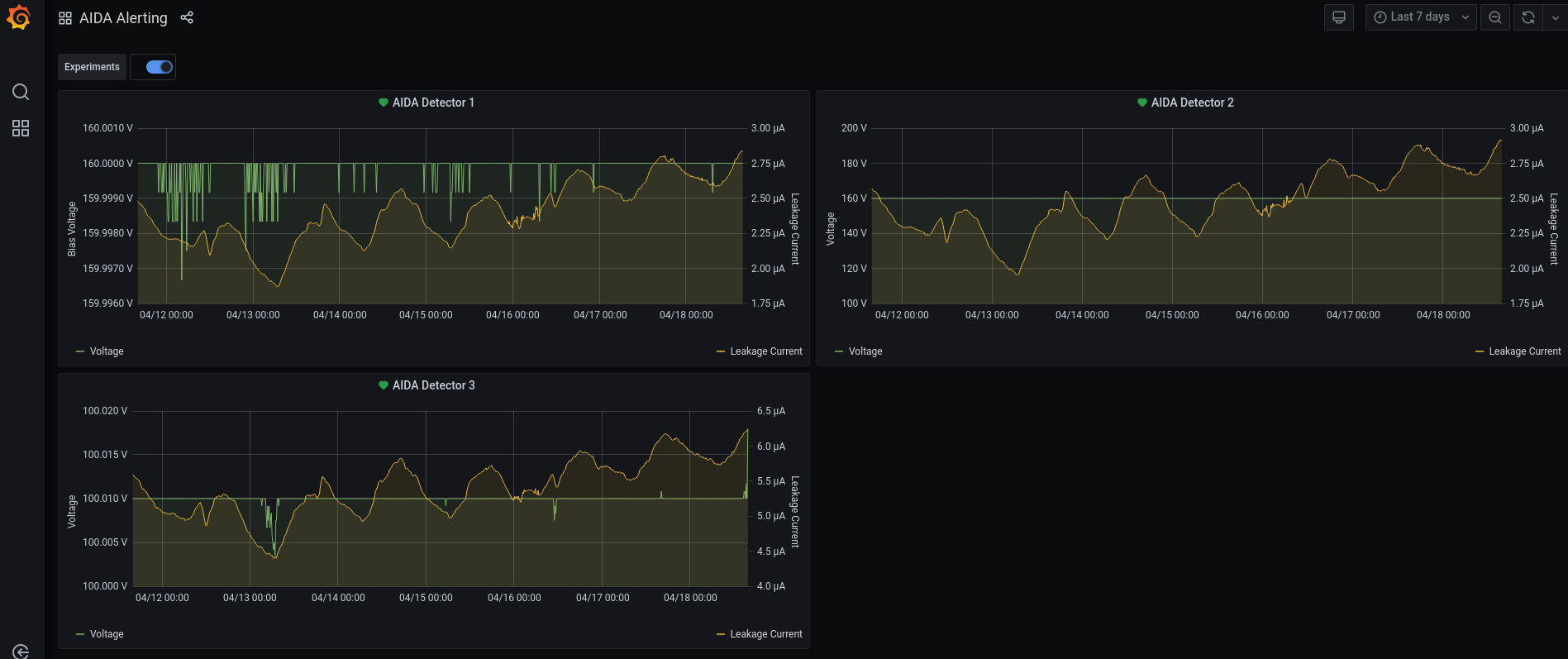Viewport: 1568px width, 659px height.
Task: Toggle the Experiments switch
Action: click(x=160, y=67)
